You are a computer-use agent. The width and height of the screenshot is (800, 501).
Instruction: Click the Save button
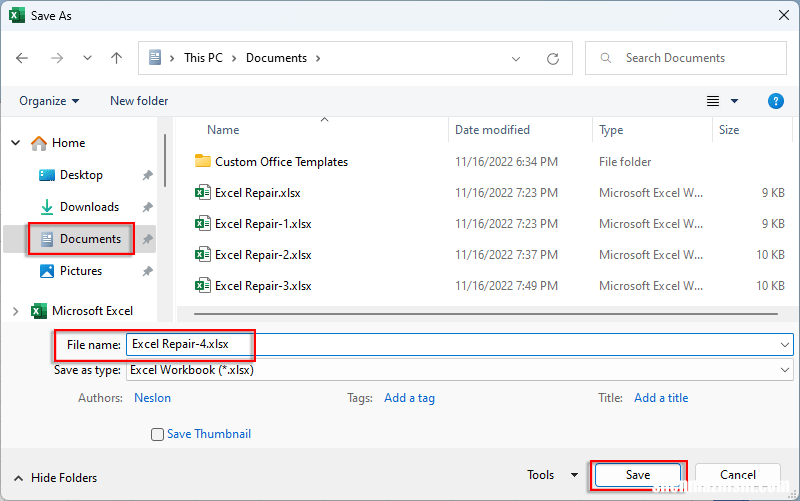pyautogui.click(x=638, y=475)
